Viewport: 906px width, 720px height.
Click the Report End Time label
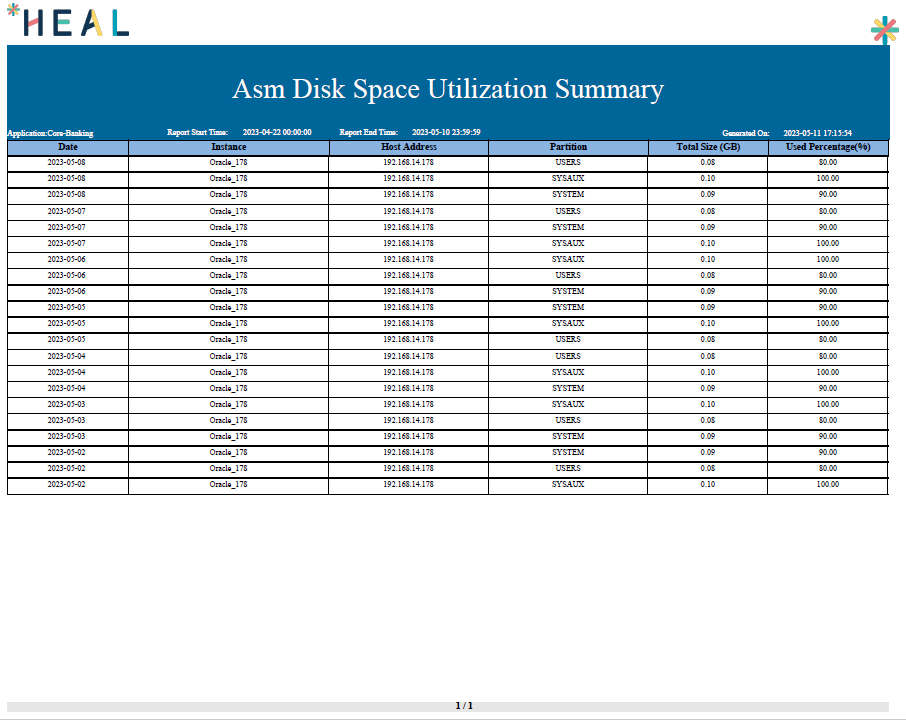tap(369, 132)
